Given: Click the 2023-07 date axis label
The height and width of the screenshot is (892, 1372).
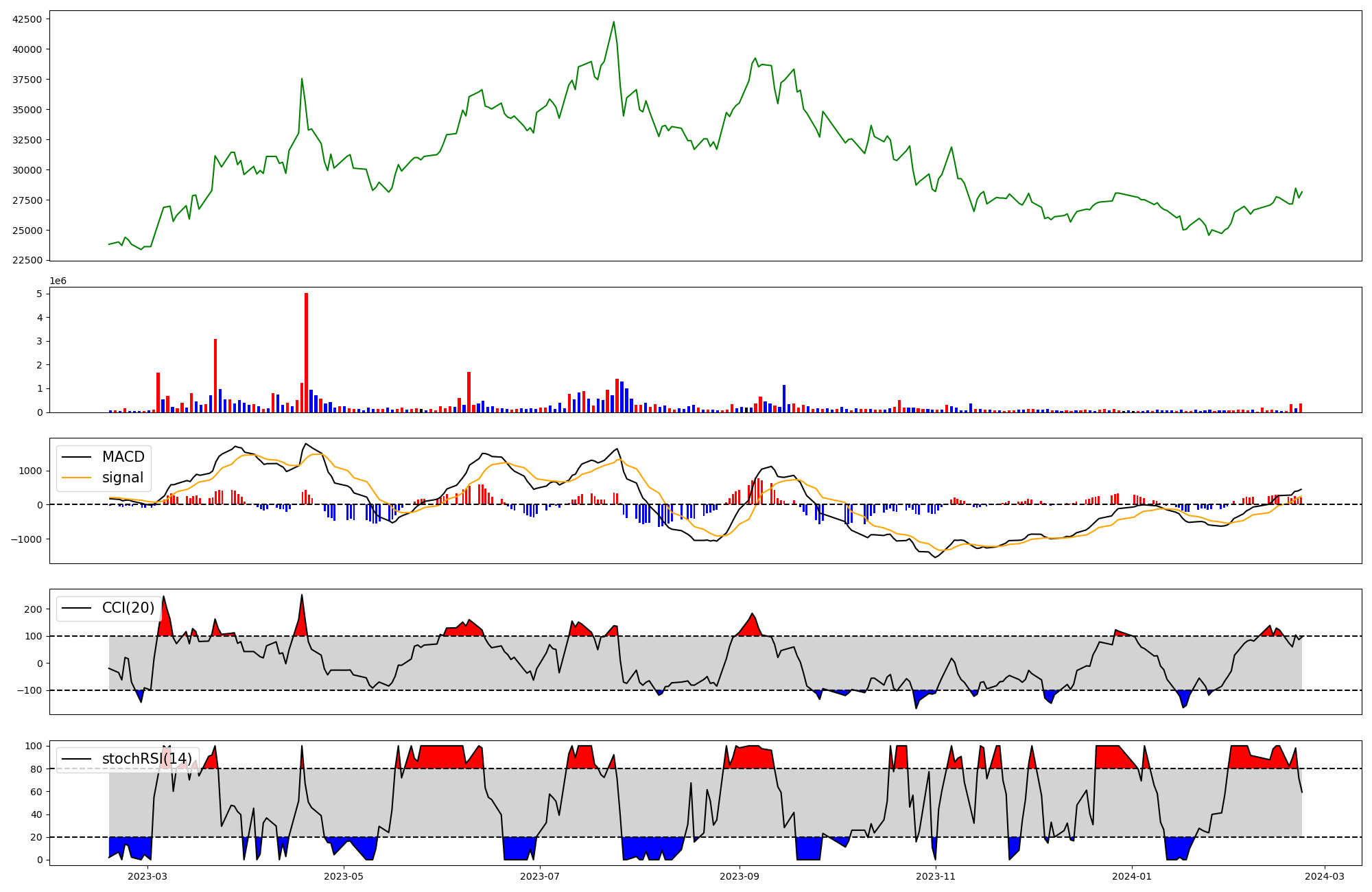Looking at the screenshot, I should pos(540,876).
